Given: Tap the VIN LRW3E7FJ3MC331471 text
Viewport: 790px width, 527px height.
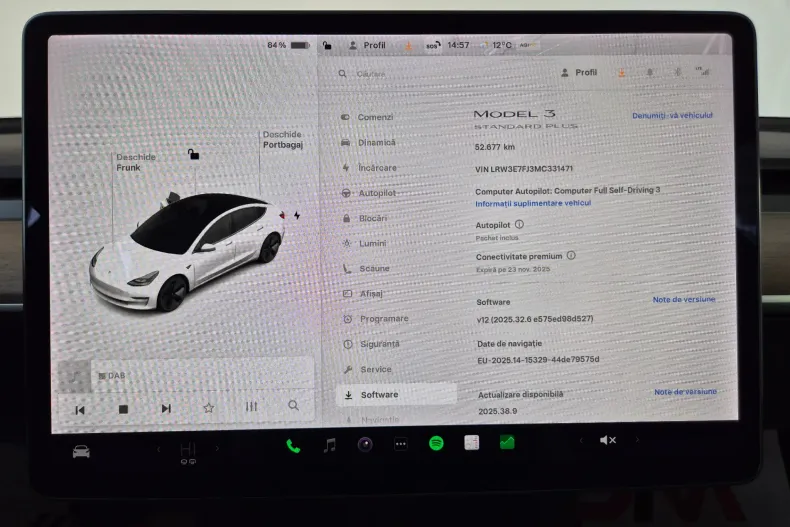Looking at the screenshot, I should click(x=524, y=169).
